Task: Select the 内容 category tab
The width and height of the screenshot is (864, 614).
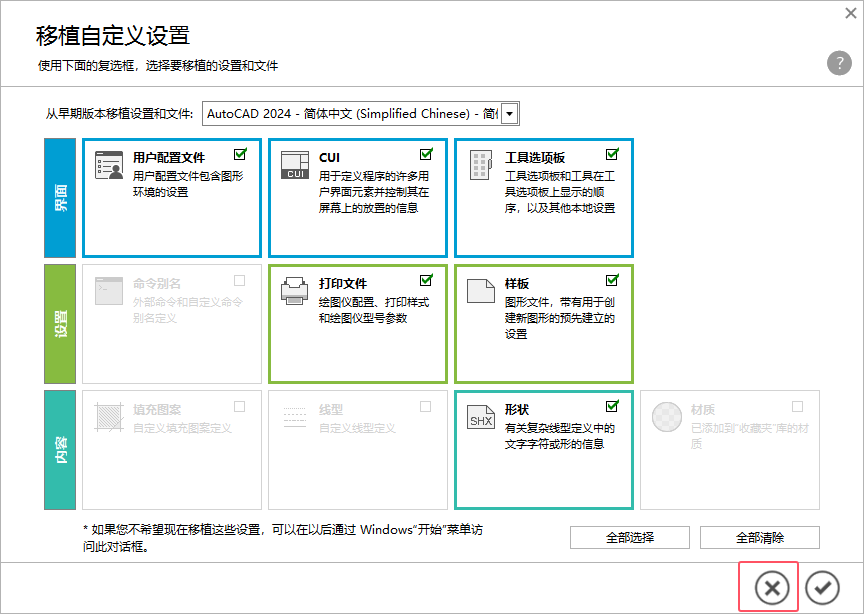Action: [x=60, y=450]
